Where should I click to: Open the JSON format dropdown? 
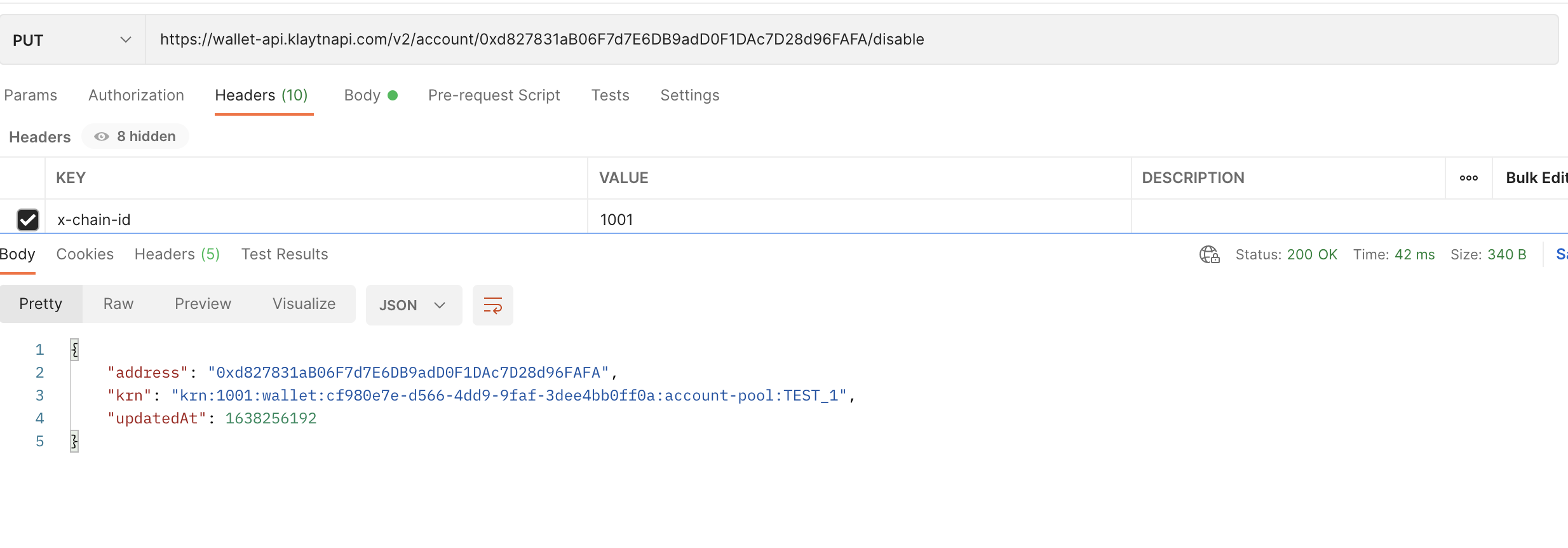tap(414, 305)
